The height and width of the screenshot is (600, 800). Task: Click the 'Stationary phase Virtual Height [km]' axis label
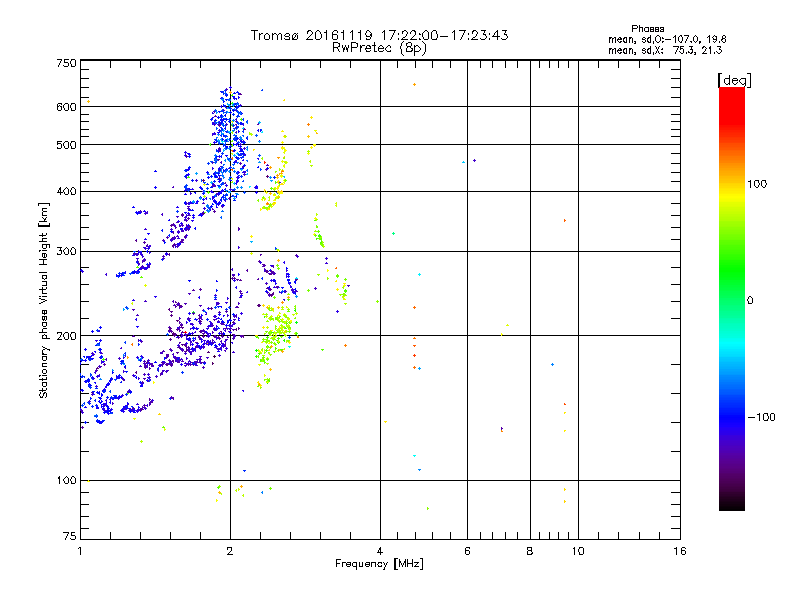click(44, 301)
